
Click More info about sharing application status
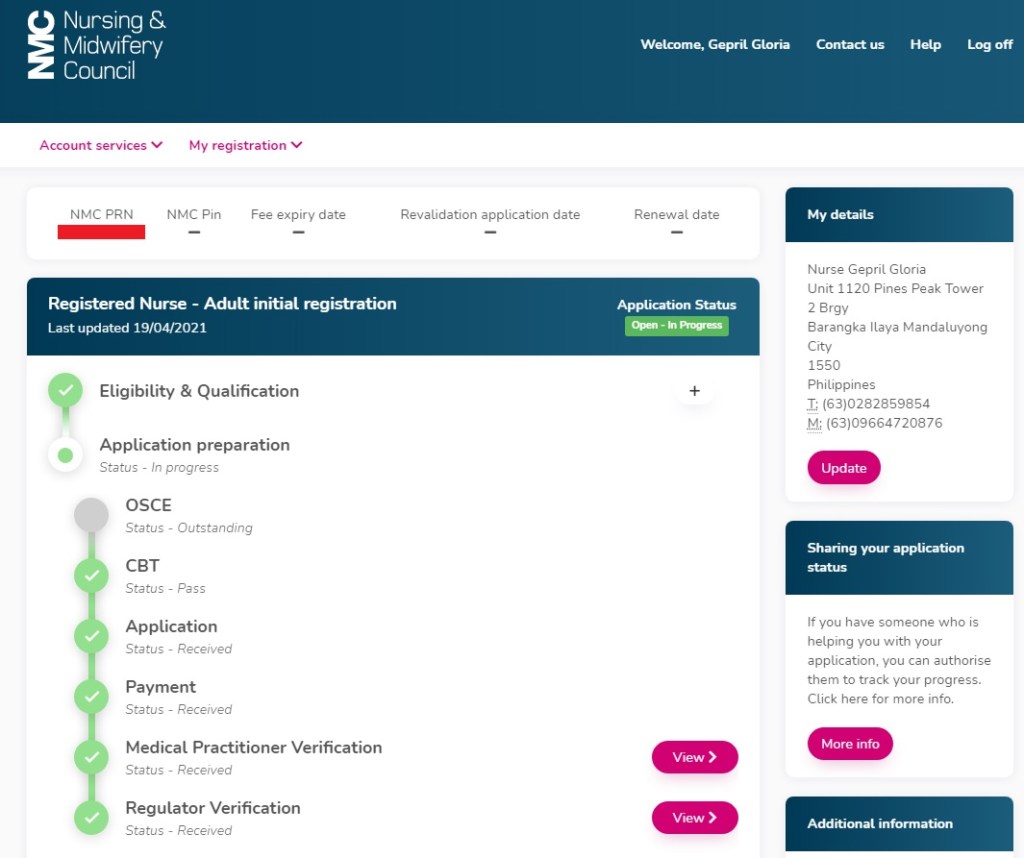coord(850,744)
